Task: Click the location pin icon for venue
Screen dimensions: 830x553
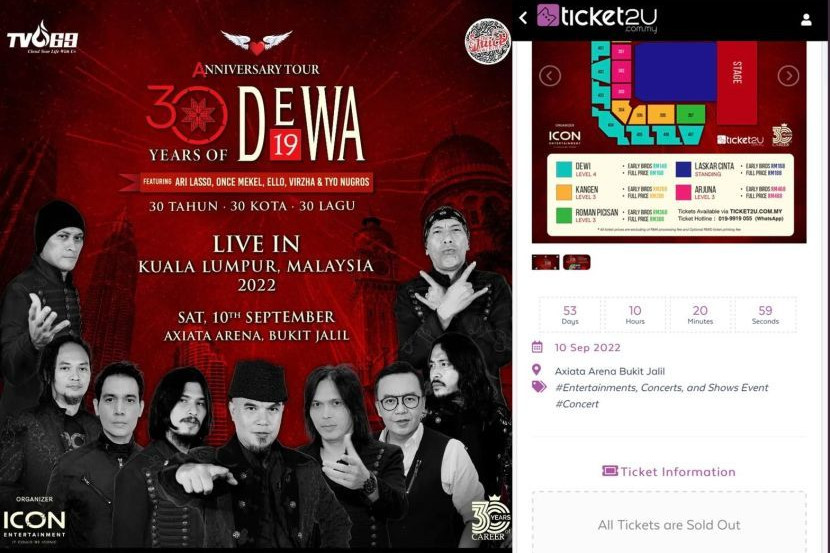Action: (537, 370)
